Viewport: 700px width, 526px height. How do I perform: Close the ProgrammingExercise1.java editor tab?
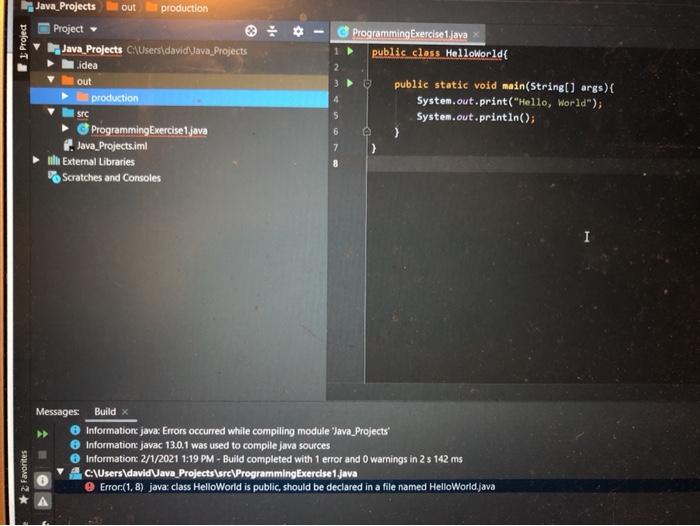(476, 34)
